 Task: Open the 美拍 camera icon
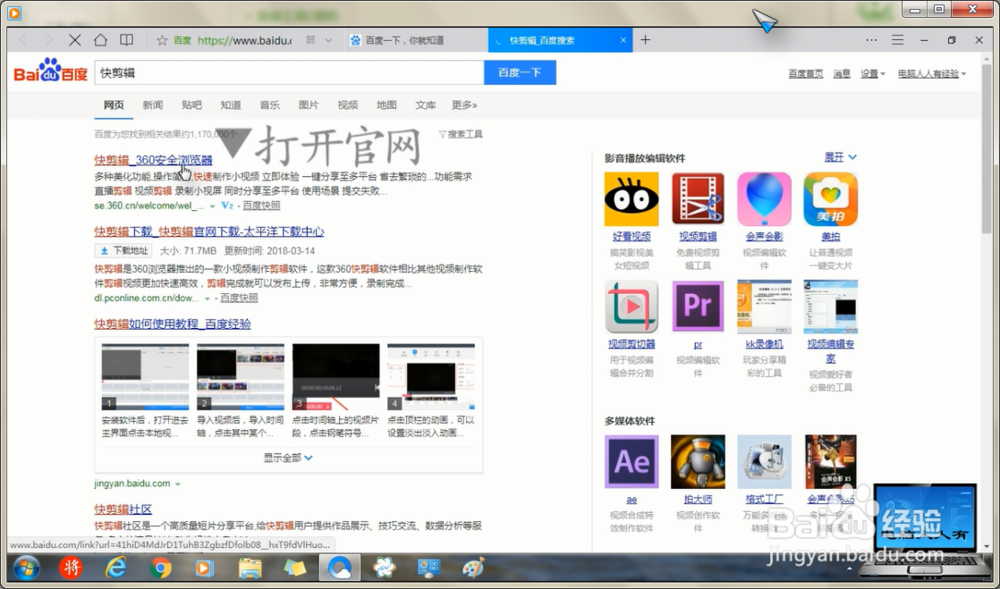(x=830, y=199)
